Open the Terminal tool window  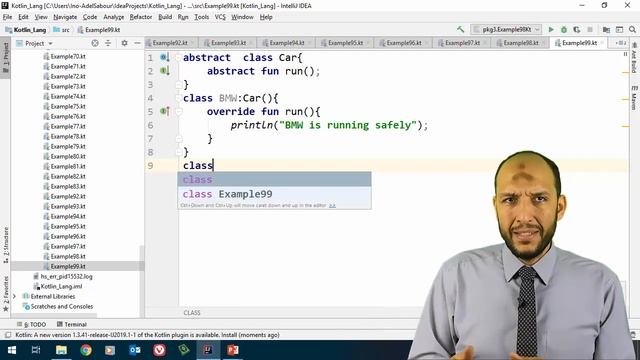pos(72,324)
